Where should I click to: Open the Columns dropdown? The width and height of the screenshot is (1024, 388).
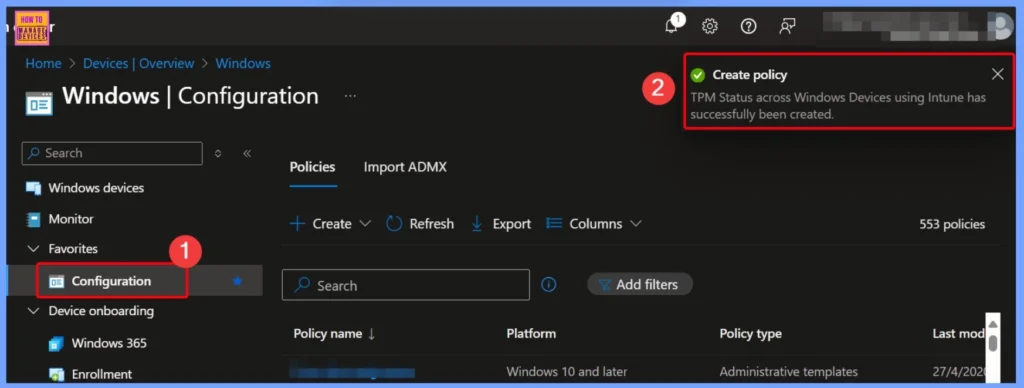coord(594,224)
